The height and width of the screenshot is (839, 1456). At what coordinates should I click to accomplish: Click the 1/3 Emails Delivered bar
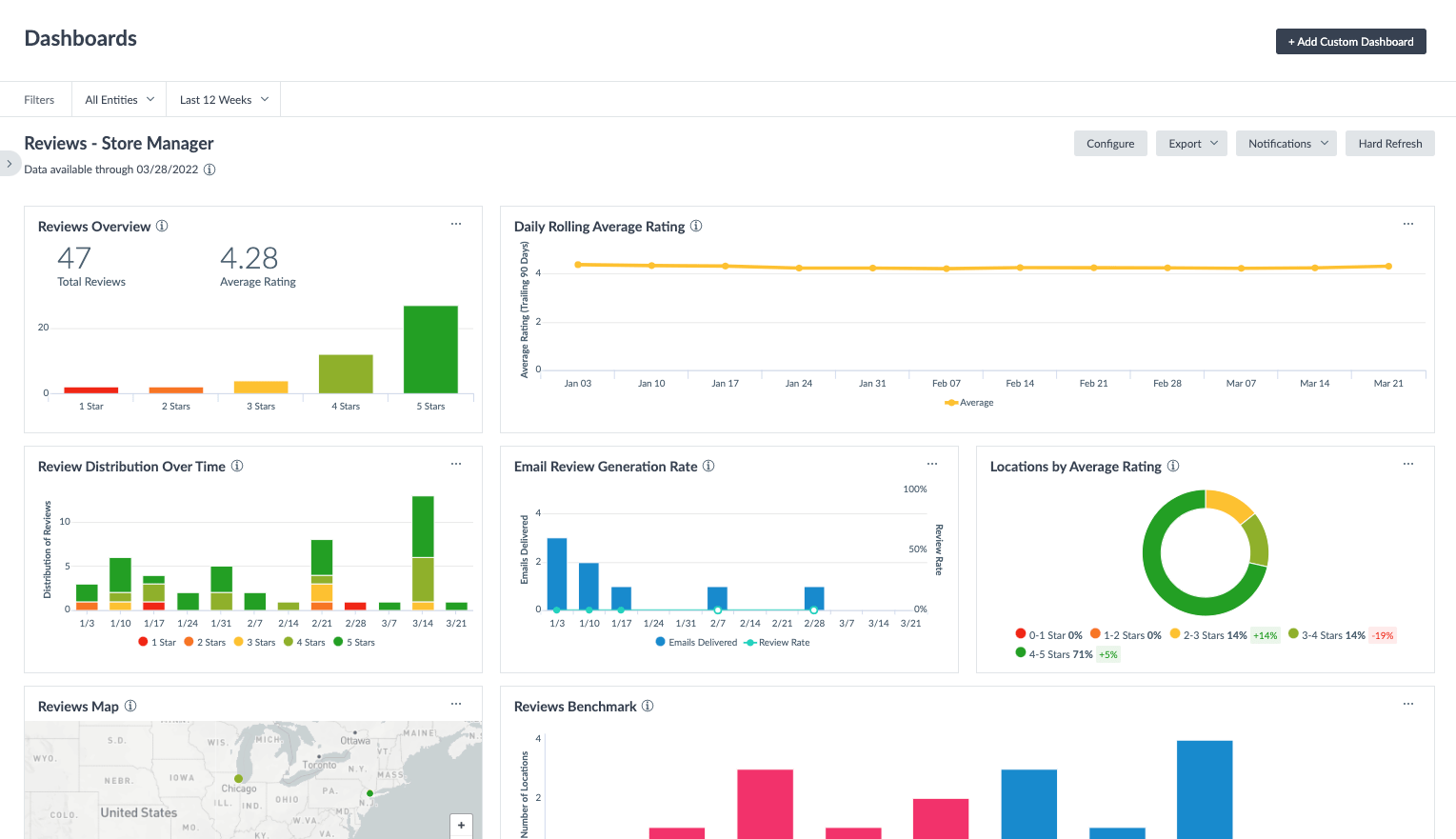pyautogui.click(x=557, y=574)
